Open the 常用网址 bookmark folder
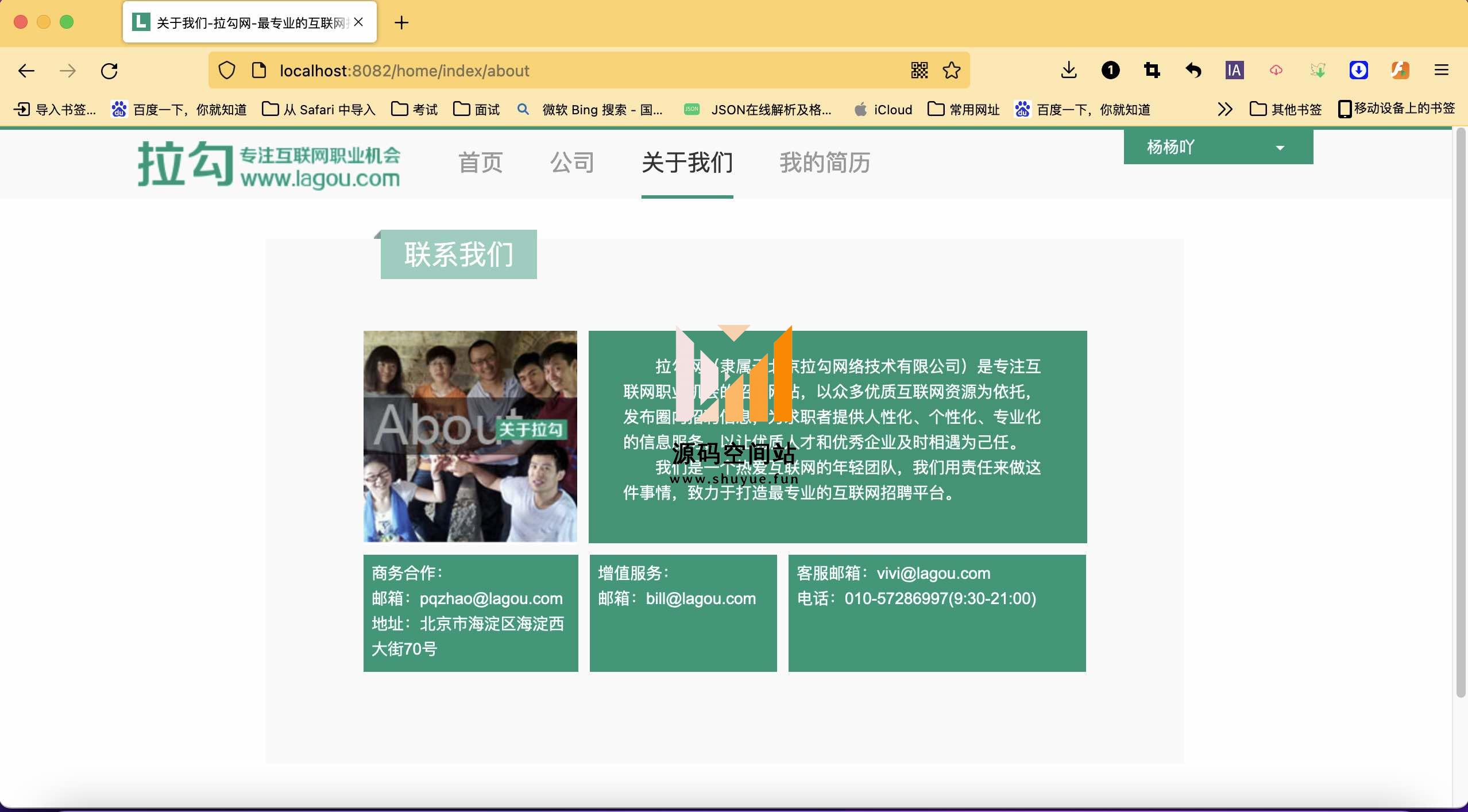The width and height of the screenshot is (1468, 812). 964,109
